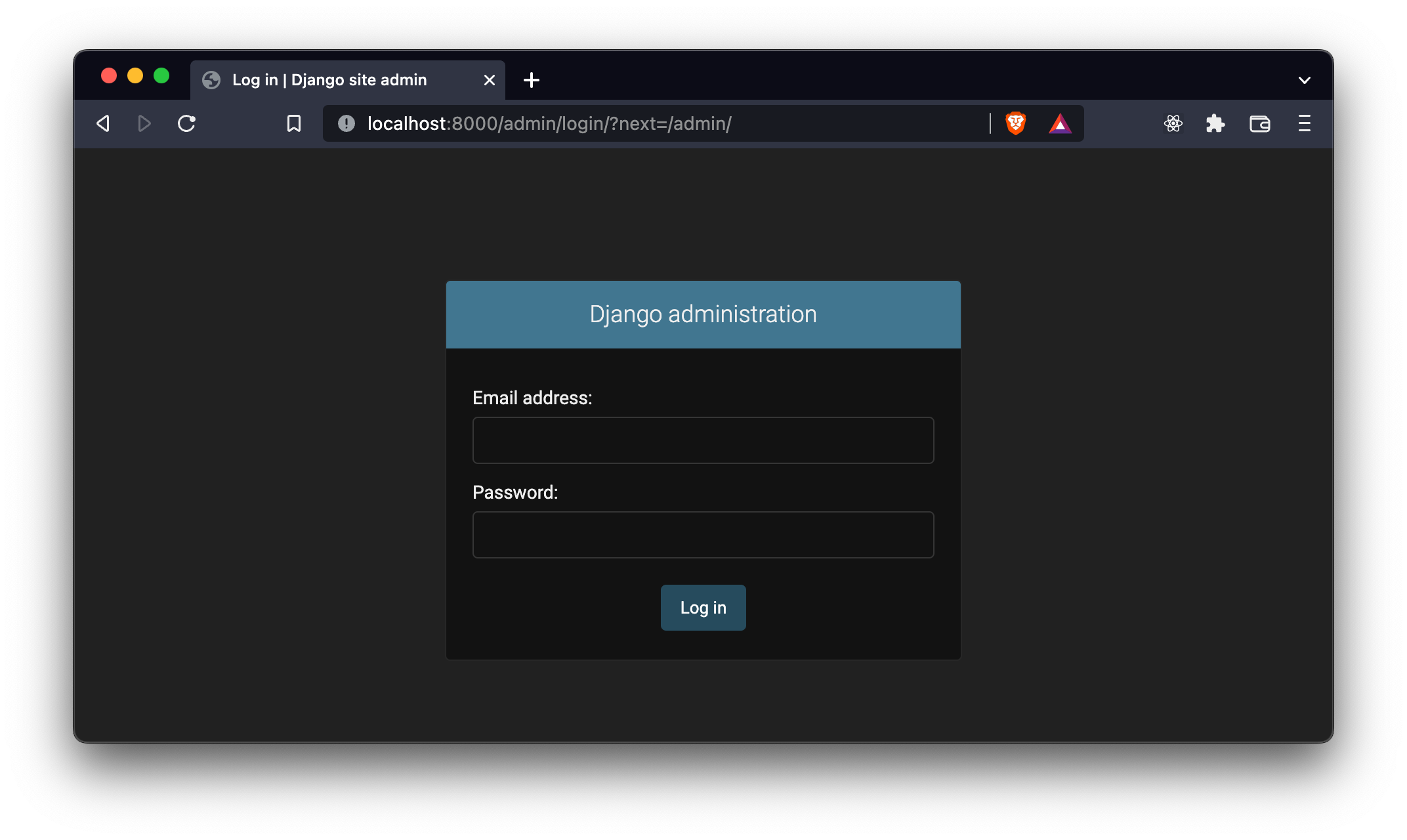Open a new tab with the plus button

pos(532,80)
